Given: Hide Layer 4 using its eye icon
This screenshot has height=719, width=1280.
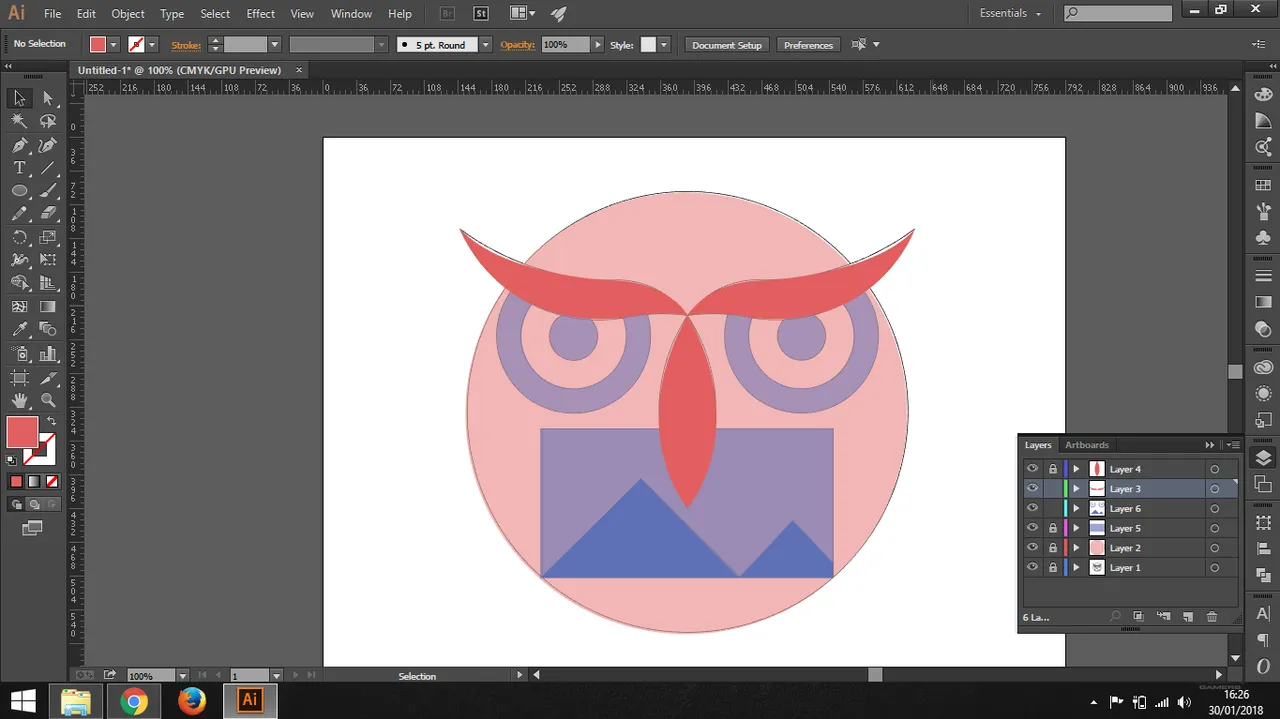Looking at the screenshot, I should click(x=1032, y=469).
